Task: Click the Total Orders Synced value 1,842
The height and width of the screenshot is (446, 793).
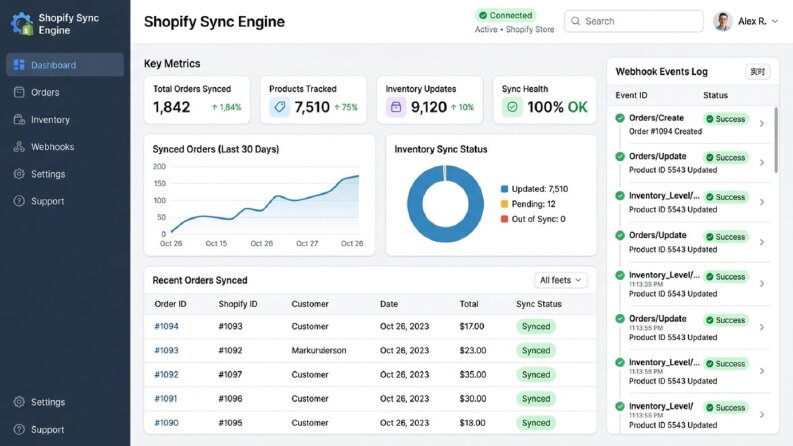Action: click(171, 107)
